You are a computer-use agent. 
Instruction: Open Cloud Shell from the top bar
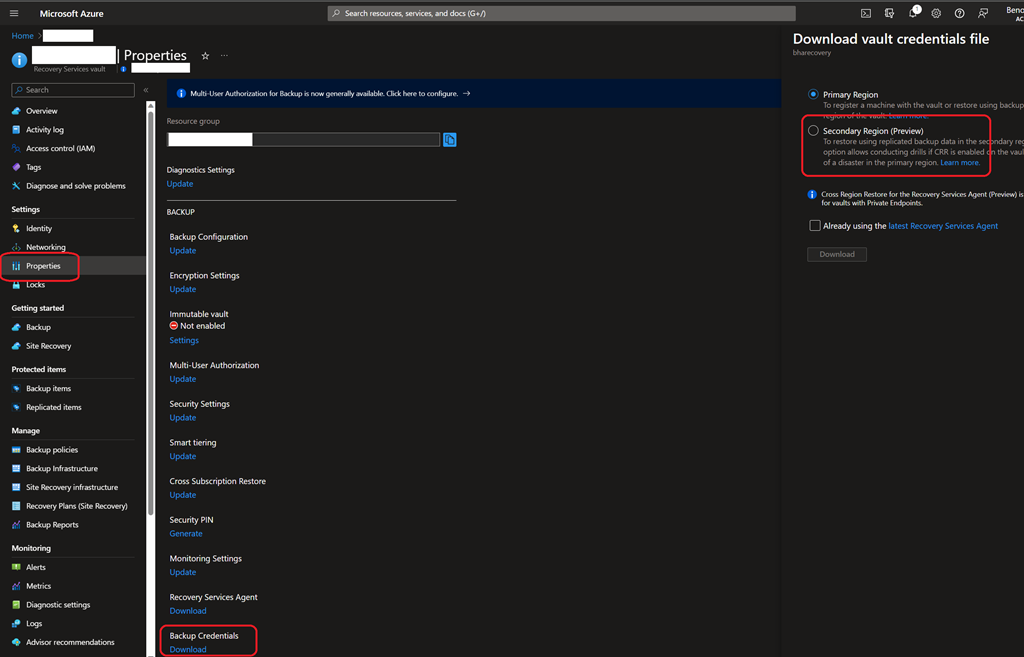click(866, 13)
